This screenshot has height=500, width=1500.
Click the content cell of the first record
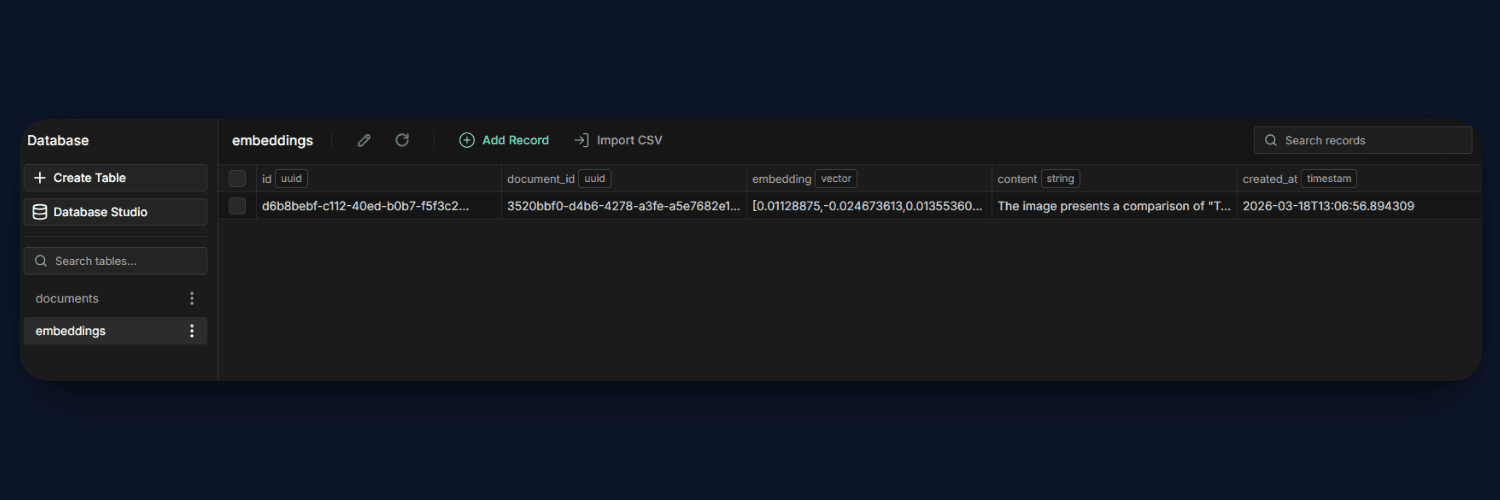pyautogui.click(x=1113, y=206)
